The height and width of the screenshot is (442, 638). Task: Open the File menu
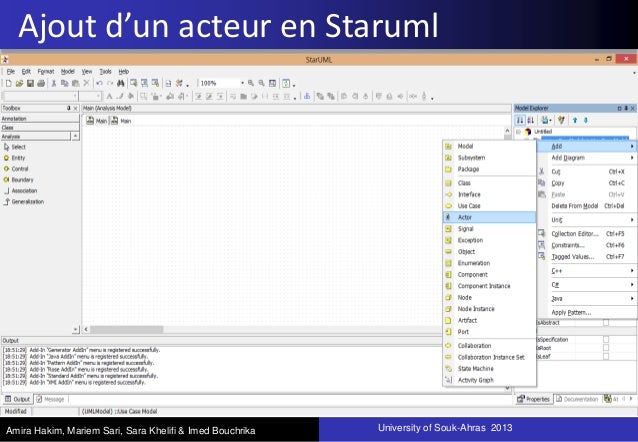[x=11, y=72]
